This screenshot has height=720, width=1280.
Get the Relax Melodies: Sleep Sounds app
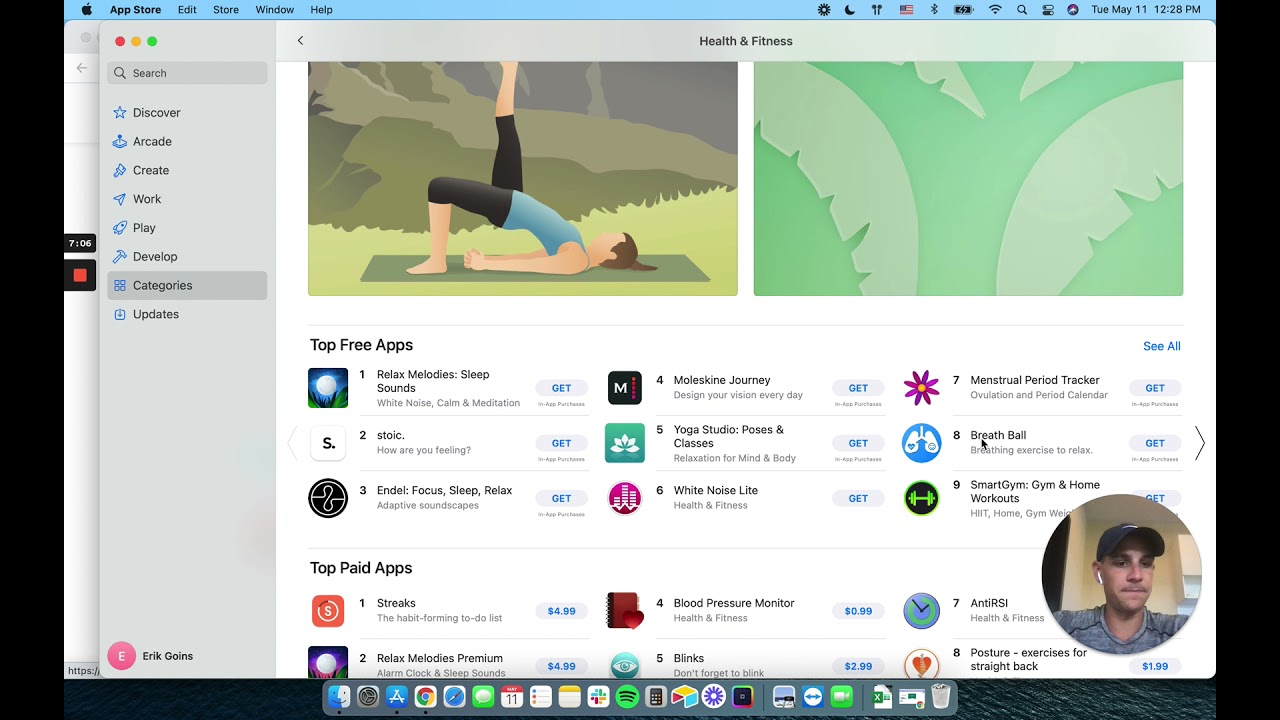[x=561, y=388]
